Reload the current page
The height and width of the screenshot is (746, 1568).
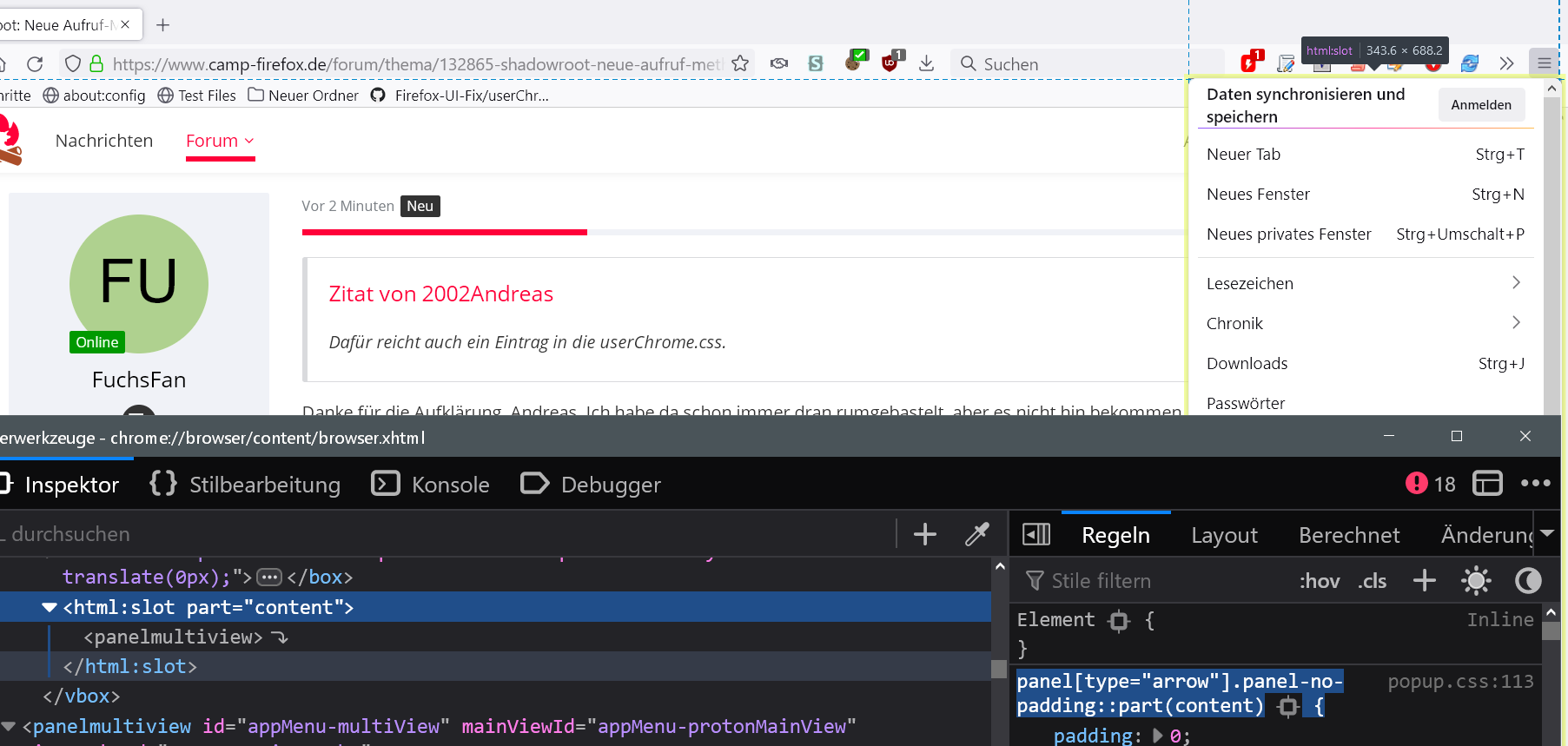35,63
